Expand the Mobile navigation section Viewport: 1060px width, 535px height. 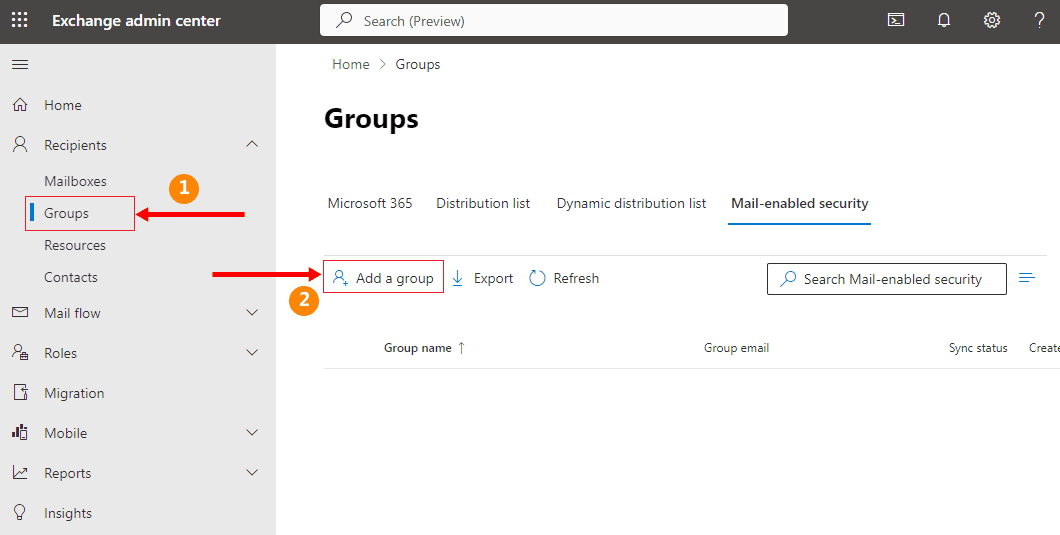pos(252,433)
